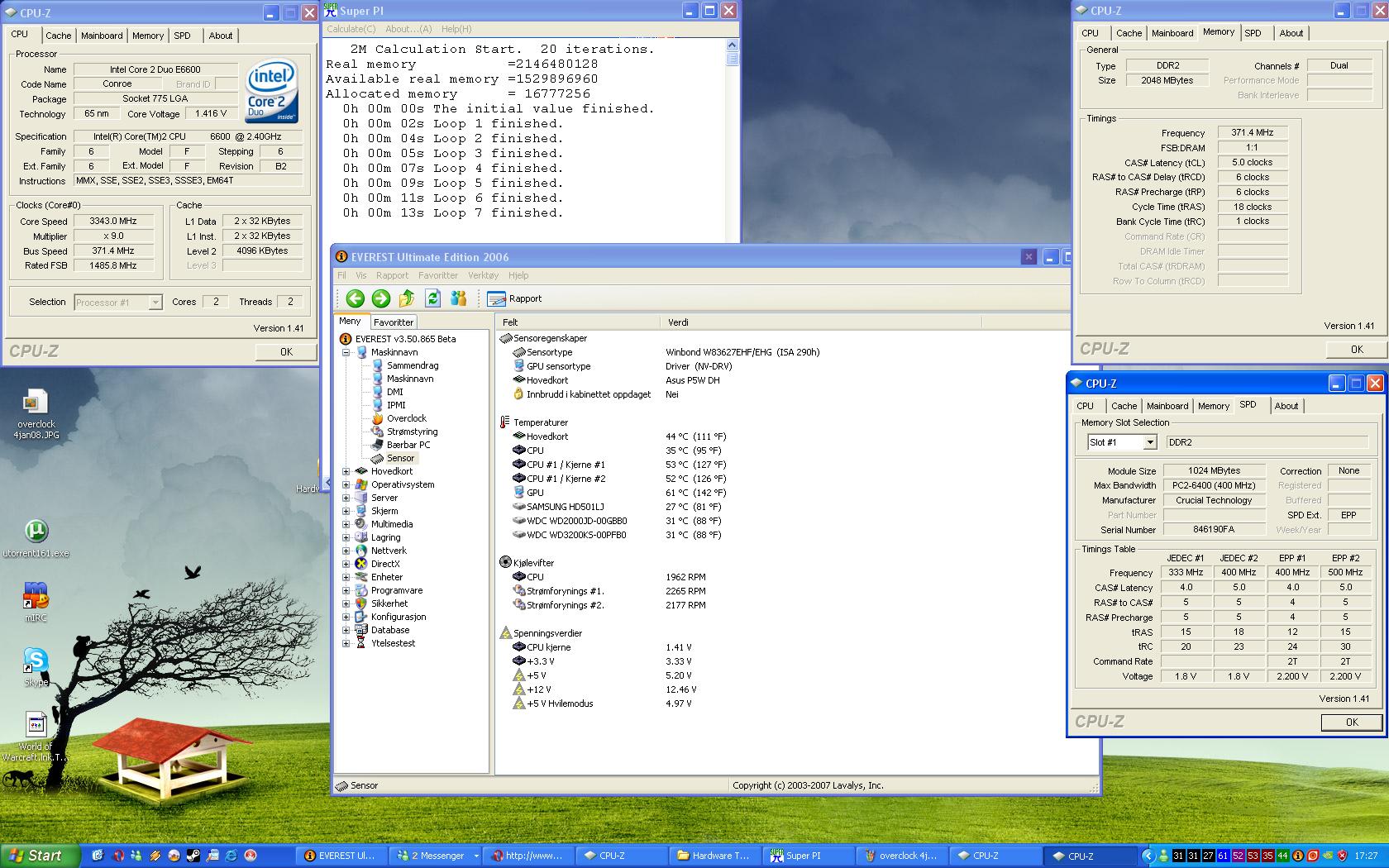The height and width of the screenshot is (868, 1389).
Task: Click the Spenningsverdier warning icon
Action: tap(506, 633)
